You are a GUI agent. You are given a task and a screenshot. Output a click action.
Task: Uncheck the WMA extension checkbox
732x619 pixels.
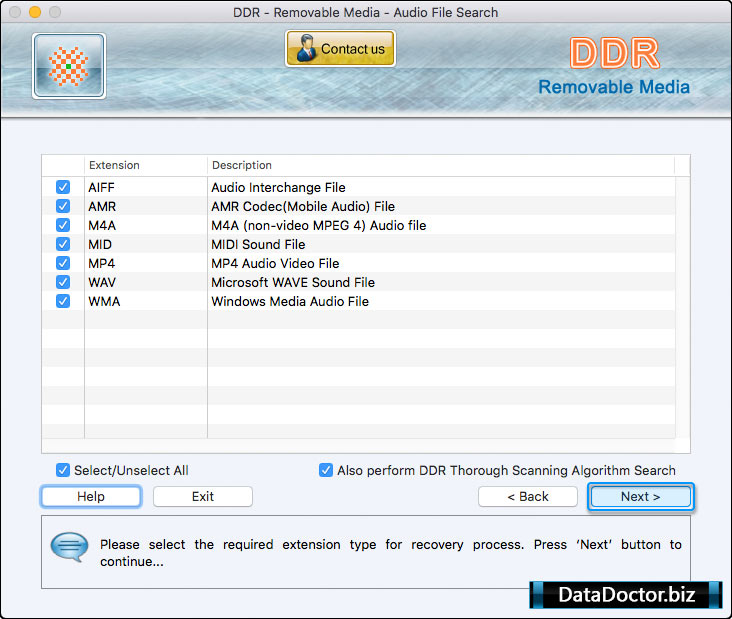[63, 301]
